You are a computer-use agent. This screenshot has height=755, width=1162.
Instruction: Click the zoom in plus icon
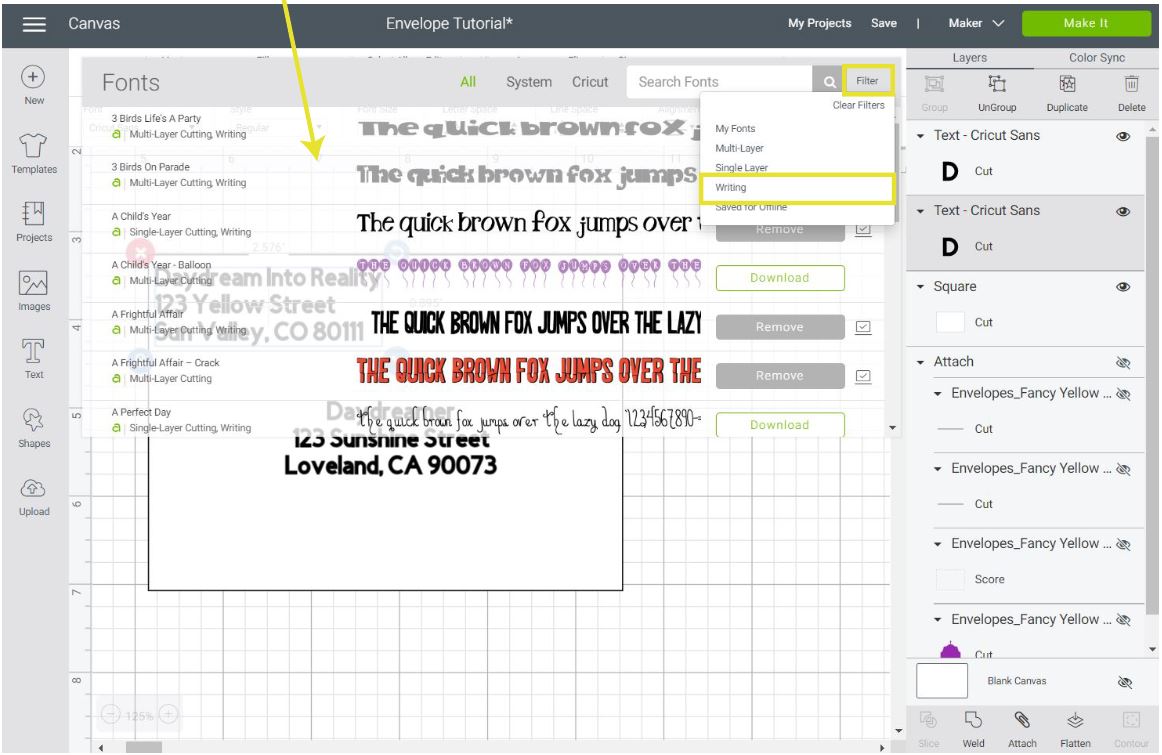click(169, 714)
